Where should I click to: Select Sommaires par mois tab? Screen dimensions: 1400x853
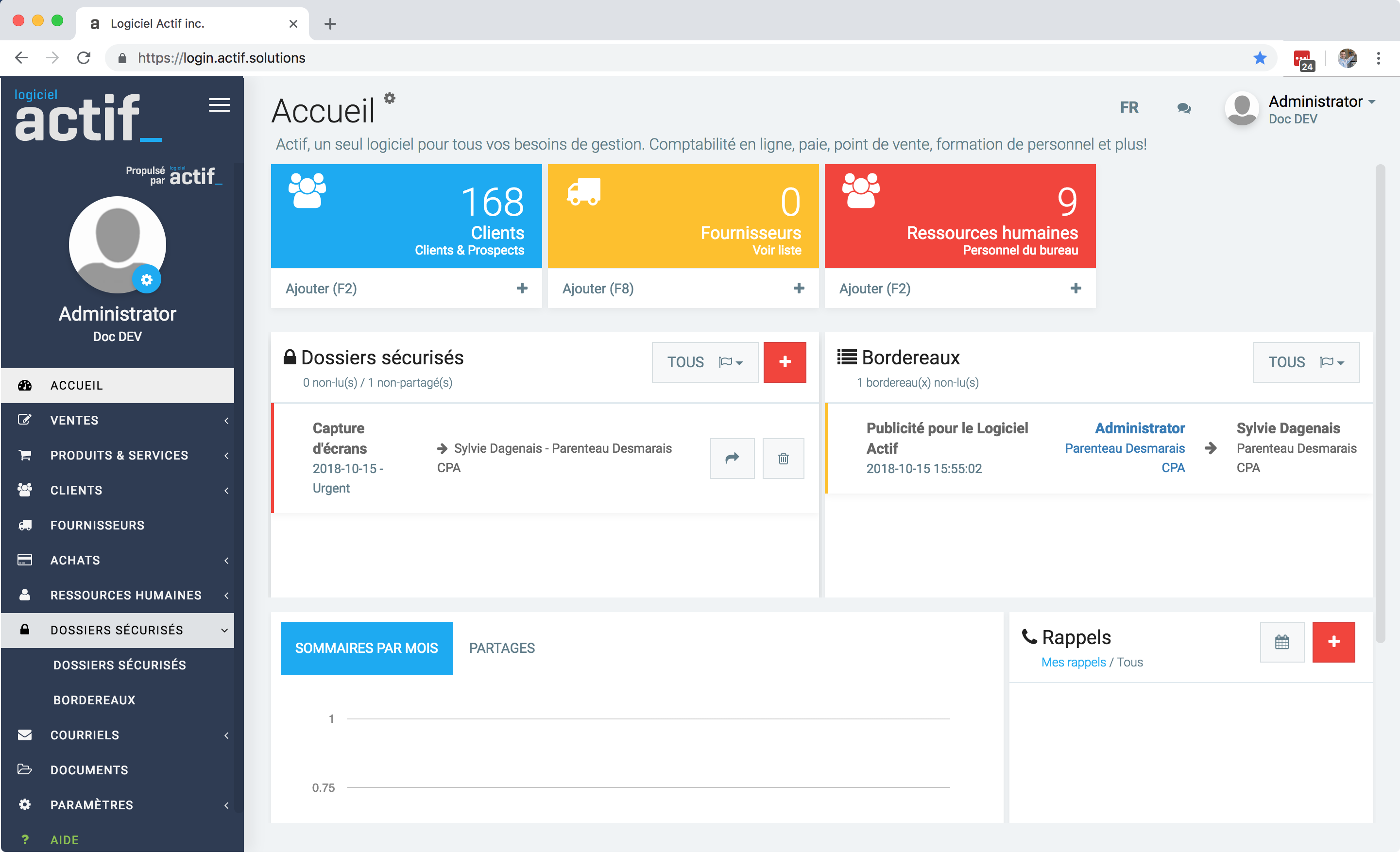(366, 648)
